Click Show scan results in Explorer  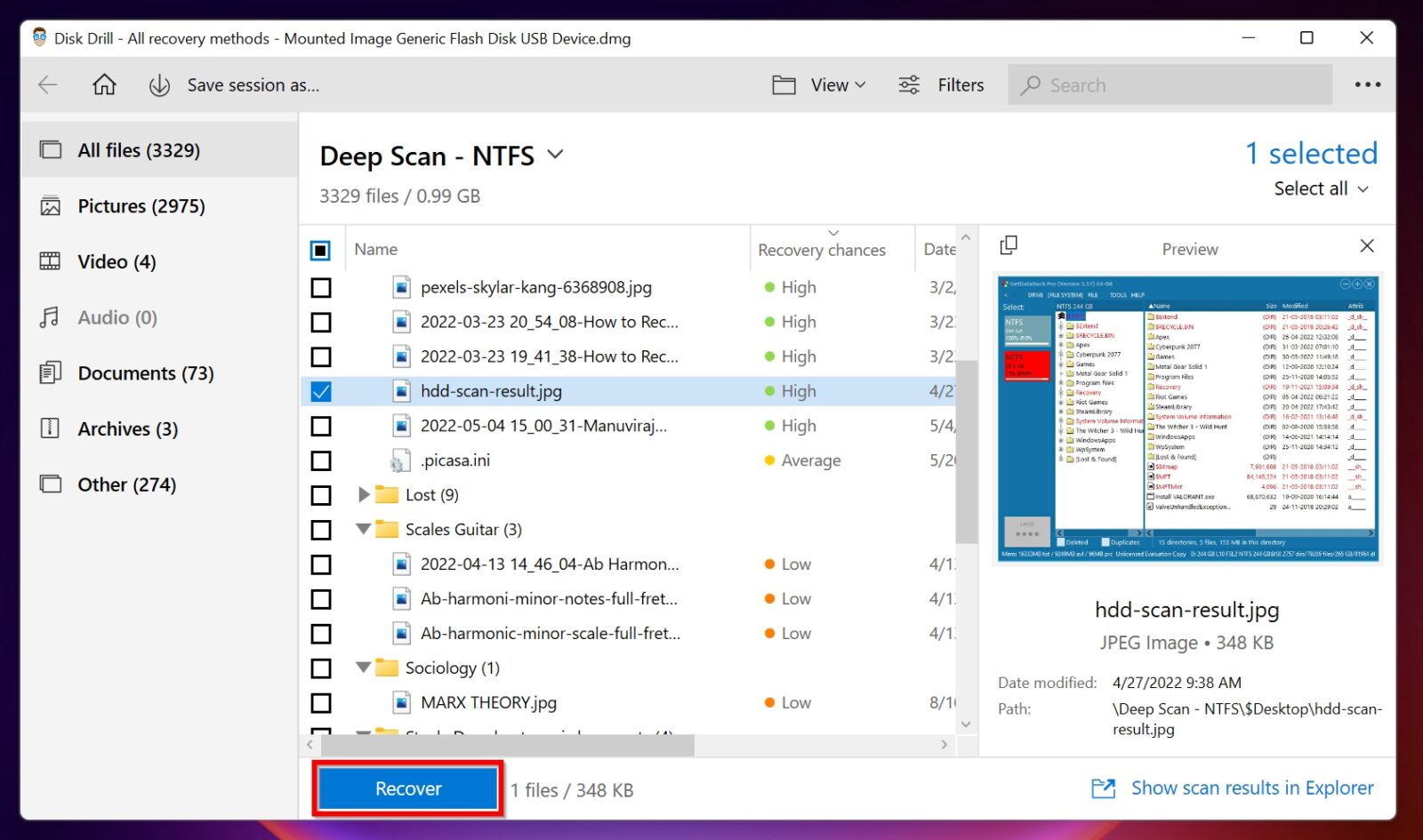[1251, 788]
